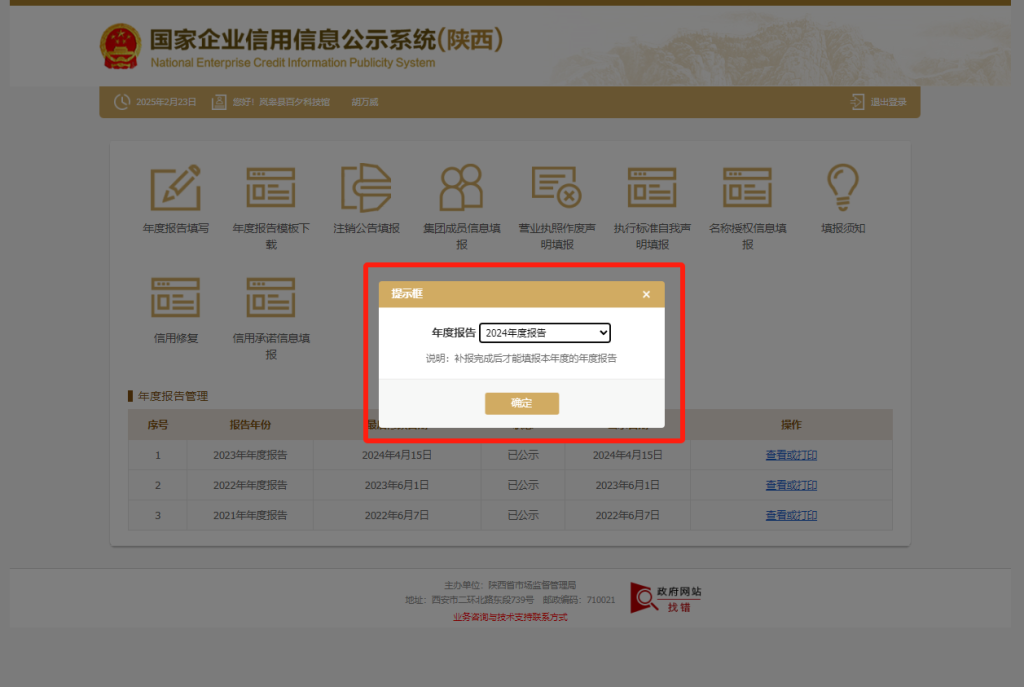
Task: Open 查看或打印 for 2021年度报告
Action: click(x=791, y=515)
